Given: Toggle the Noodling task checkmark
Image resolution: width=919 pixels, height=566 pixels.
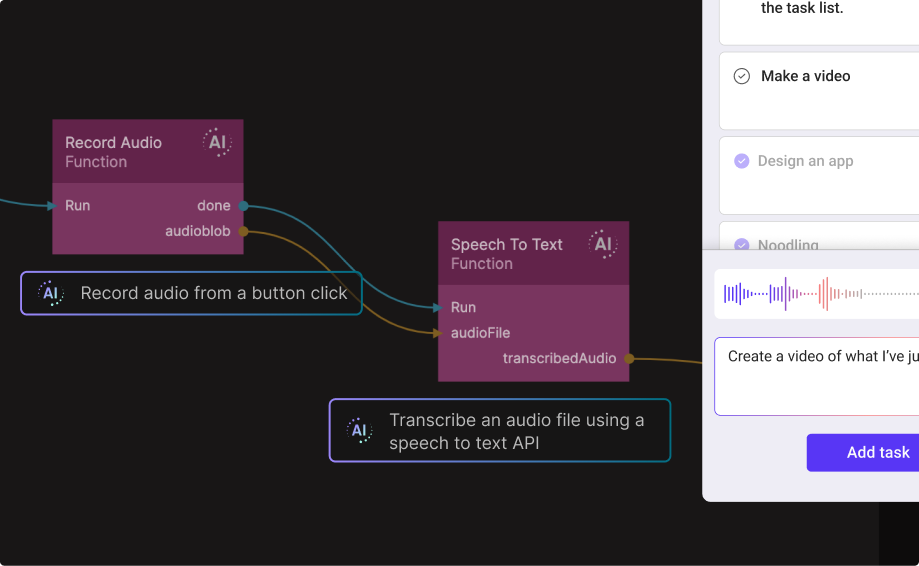Looking at the screenshot, I should (742, 244).
